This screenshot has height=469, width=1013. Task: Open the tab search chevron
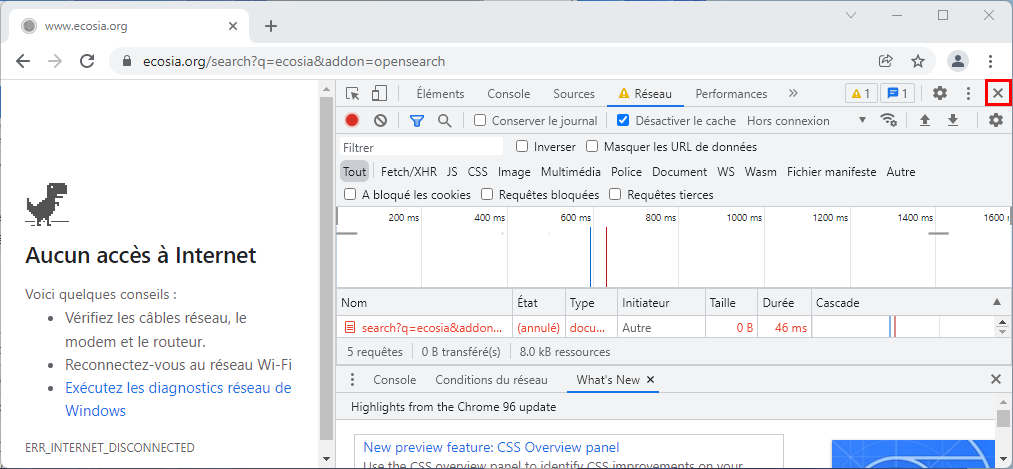coord(851,15)
